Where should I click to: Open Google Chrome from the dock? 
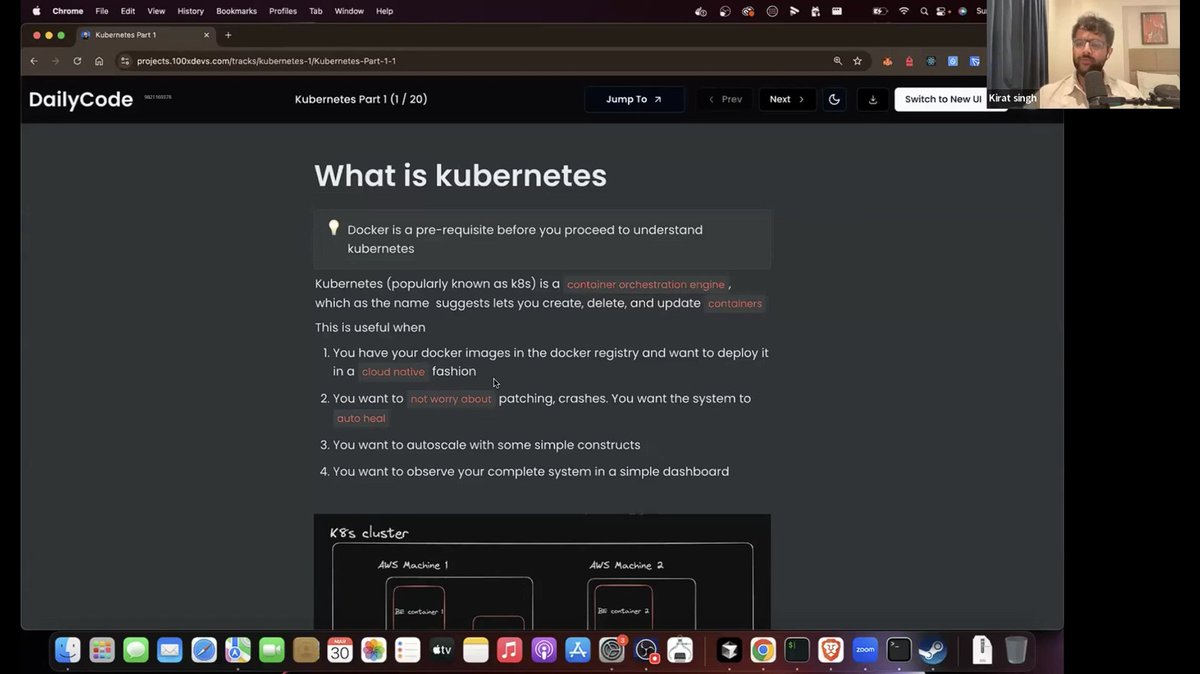763,650
